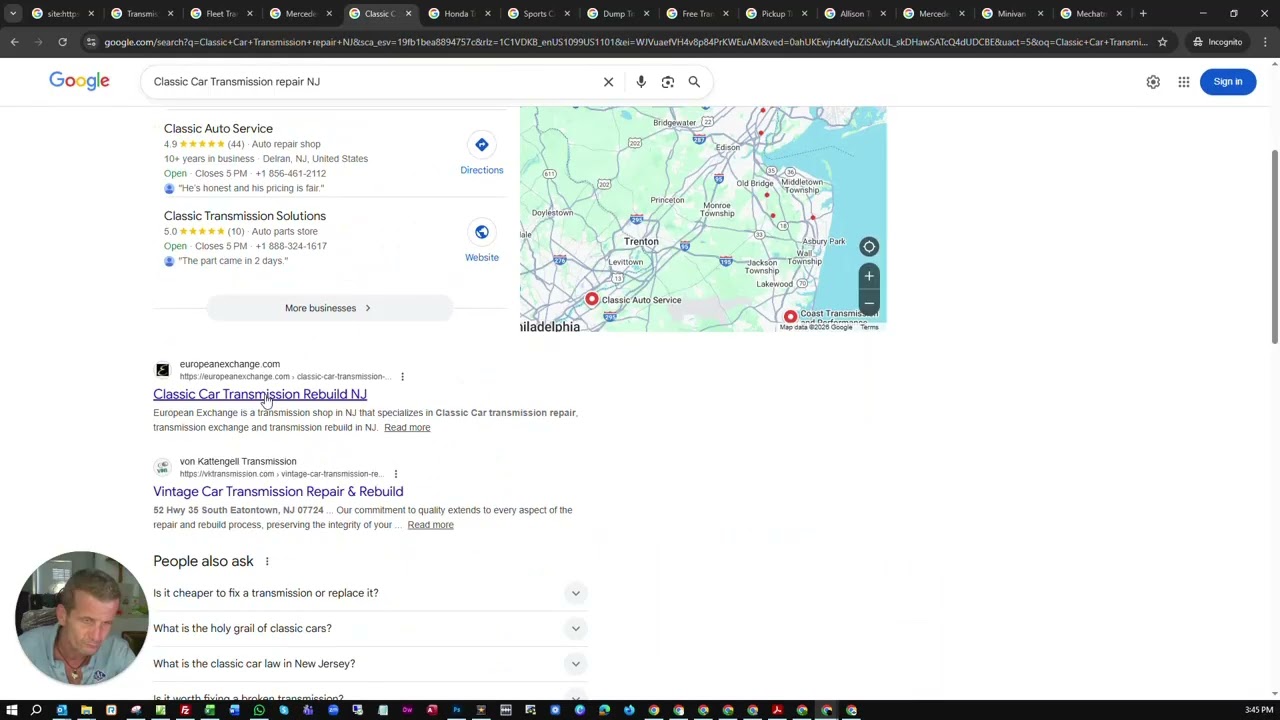Viewport: 1280px width, 720px height.
Task: Switch to Minivan tab
Action: pos(1011,14)
